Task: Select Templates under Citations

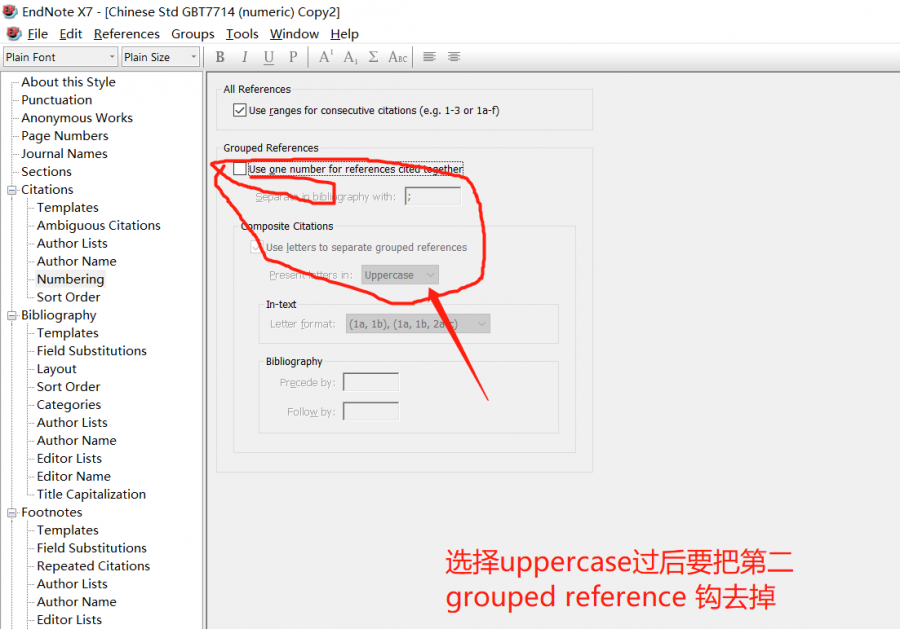Action: click(x=68, y=208)
